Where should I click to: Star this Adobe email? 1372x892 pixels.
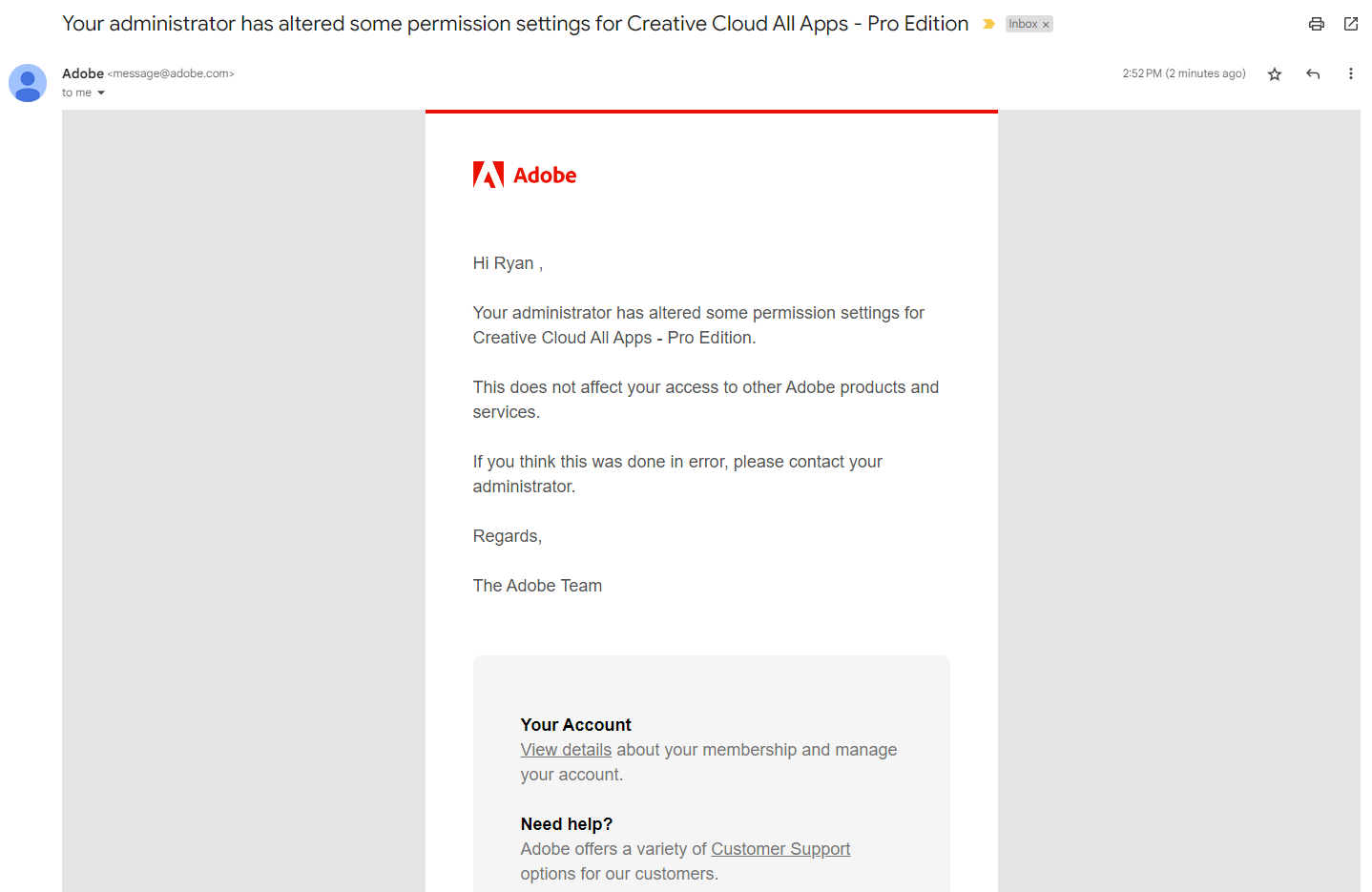[1274, 74]
